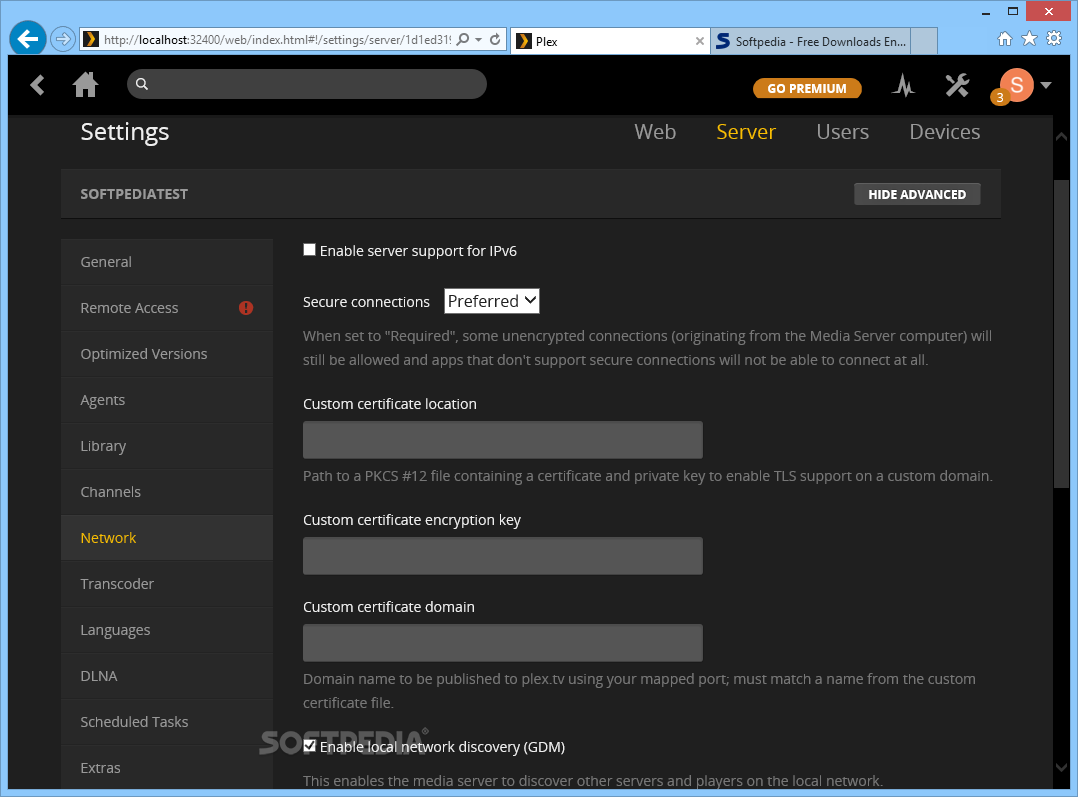Screen dimensions: 1078x797
Task: Click the browser back arrow button
Action: [28, 39]
